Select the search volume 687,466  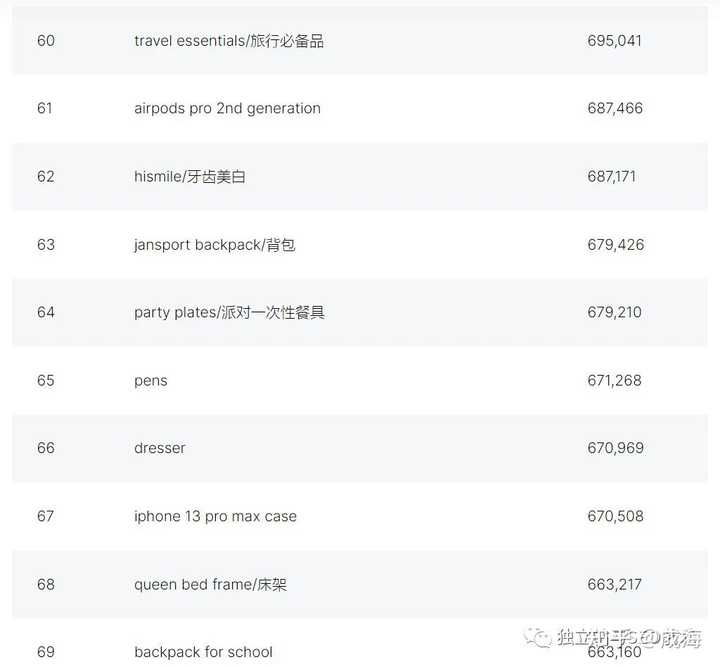pyautogui.click(x=615, y=108)
